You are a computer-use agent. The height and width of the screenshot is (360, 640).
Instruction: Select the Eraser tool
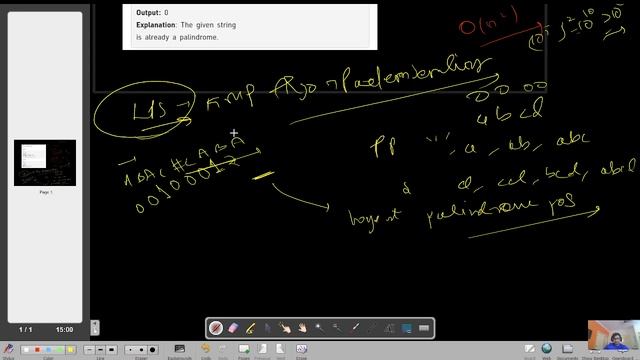pyautogui.click(x=233, y=328)
